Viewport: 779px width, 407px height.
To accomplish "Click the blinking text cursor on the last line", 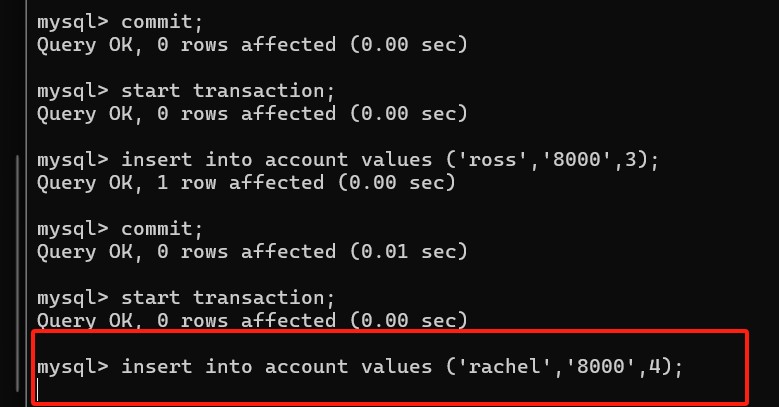I will (38, 390).
